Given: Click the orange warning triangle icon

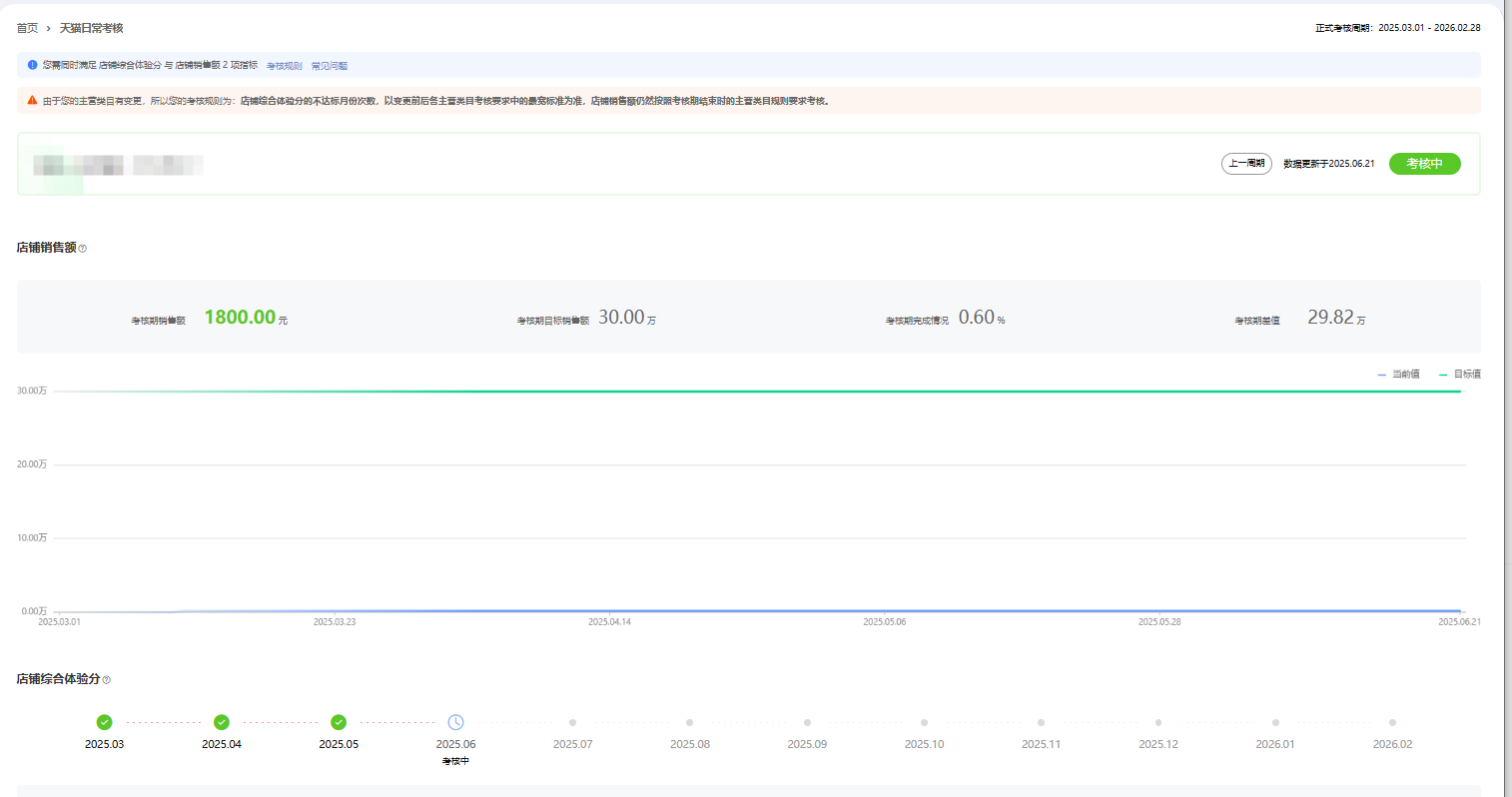Looking at the screenshot, I should pos(32,101).
